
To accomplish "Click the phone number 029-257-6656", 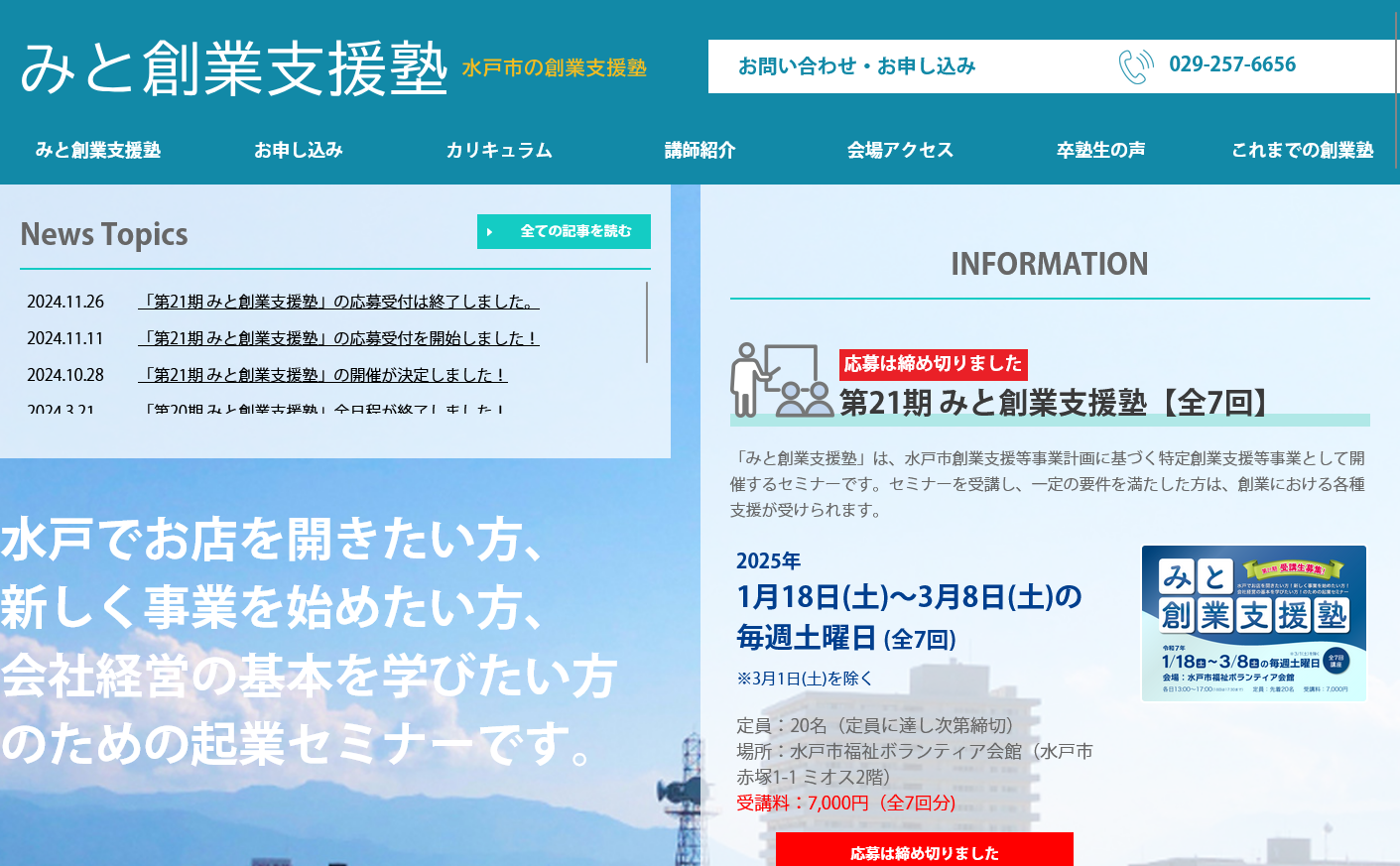I will tap(1232, 64).
